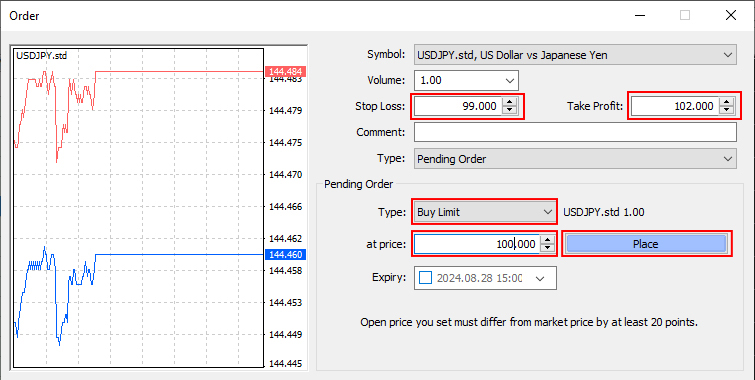Click the Stop Loss value field
This screenshot has height=380, width=755.
point(457,106)
